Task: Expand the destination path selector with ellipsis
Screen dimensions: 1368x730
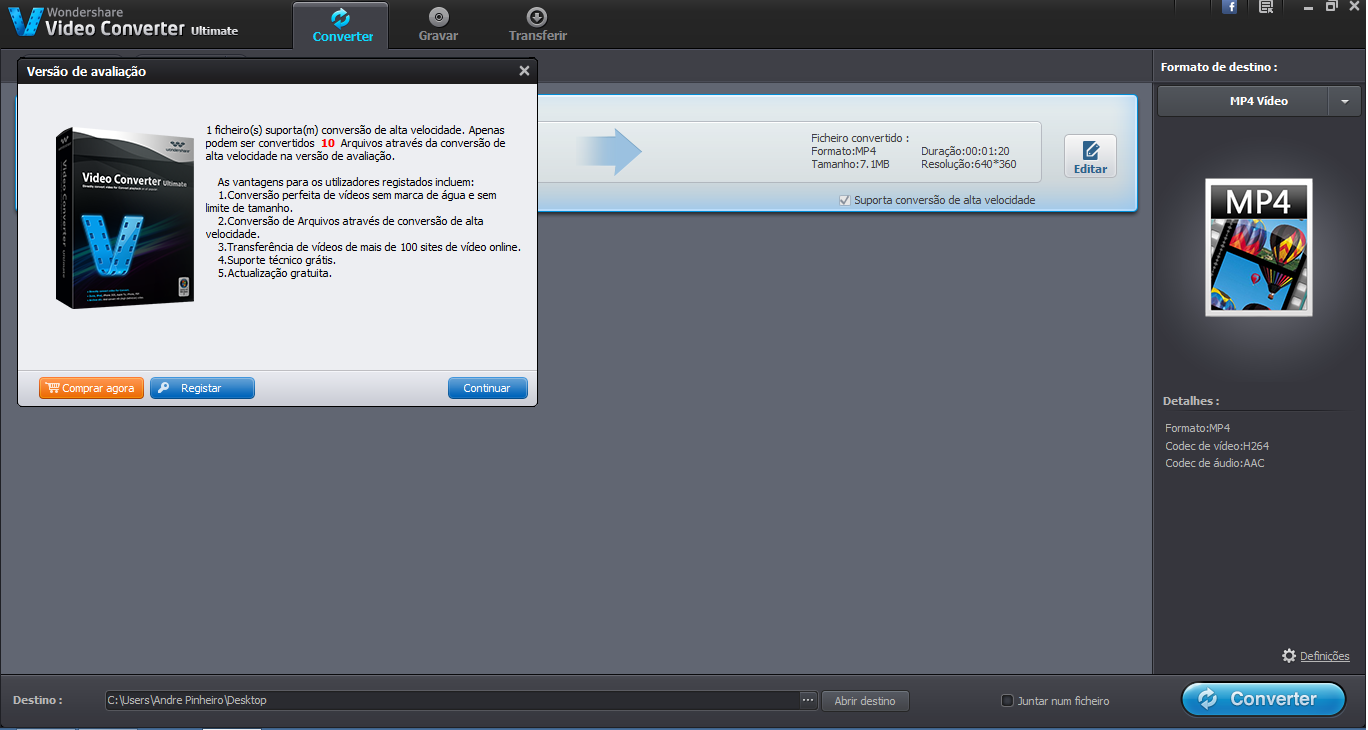Action: pyautogui.click(x=807, y=700)
